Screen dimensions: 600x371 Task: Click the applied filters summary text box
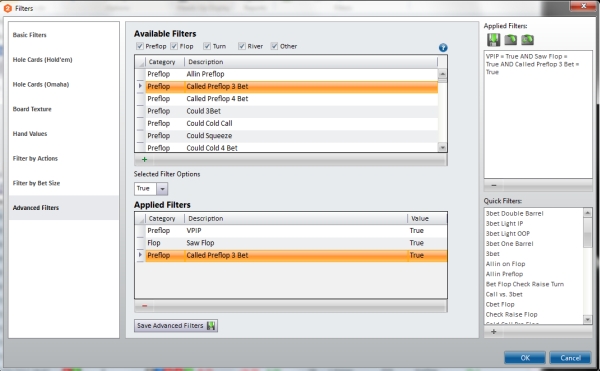[538, 114]
